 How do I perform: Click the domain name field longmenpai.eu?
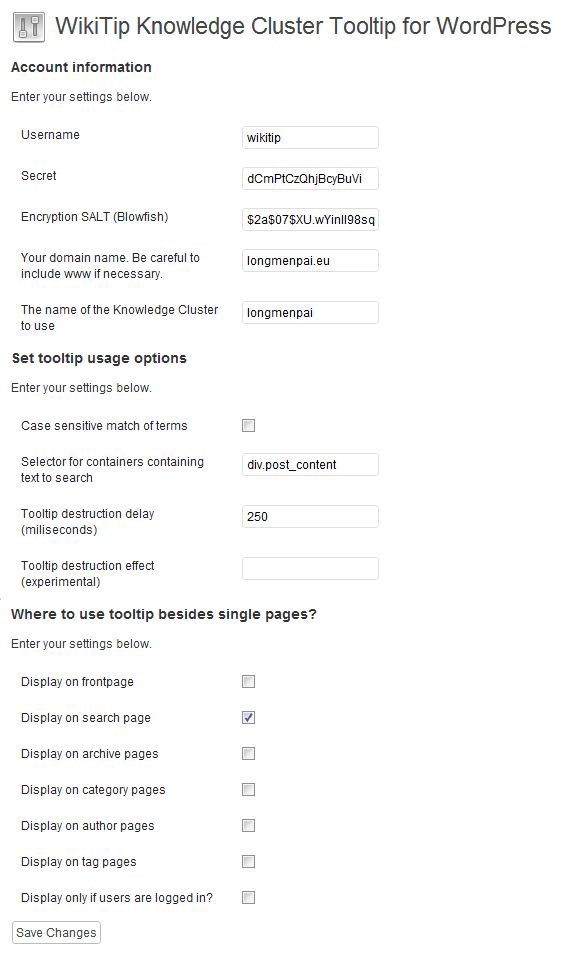click(310, 261)
